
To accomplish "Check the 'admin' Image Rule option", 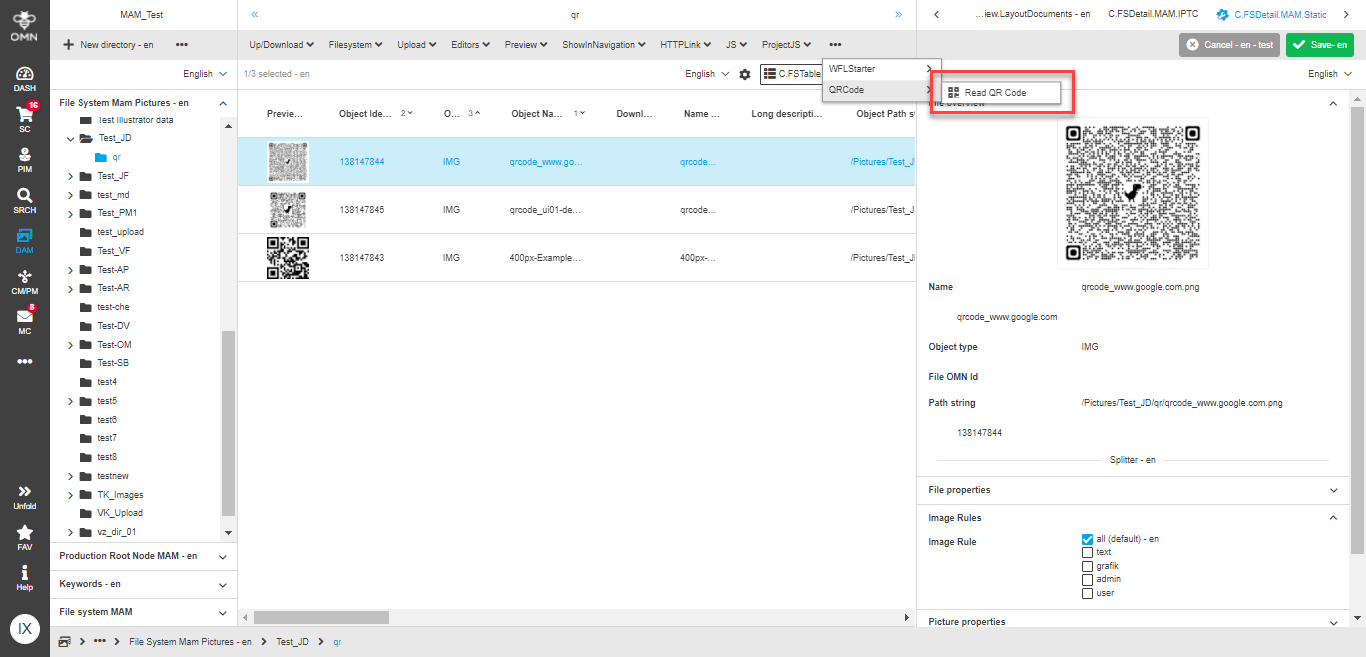I will click(x=1087, y=579).
